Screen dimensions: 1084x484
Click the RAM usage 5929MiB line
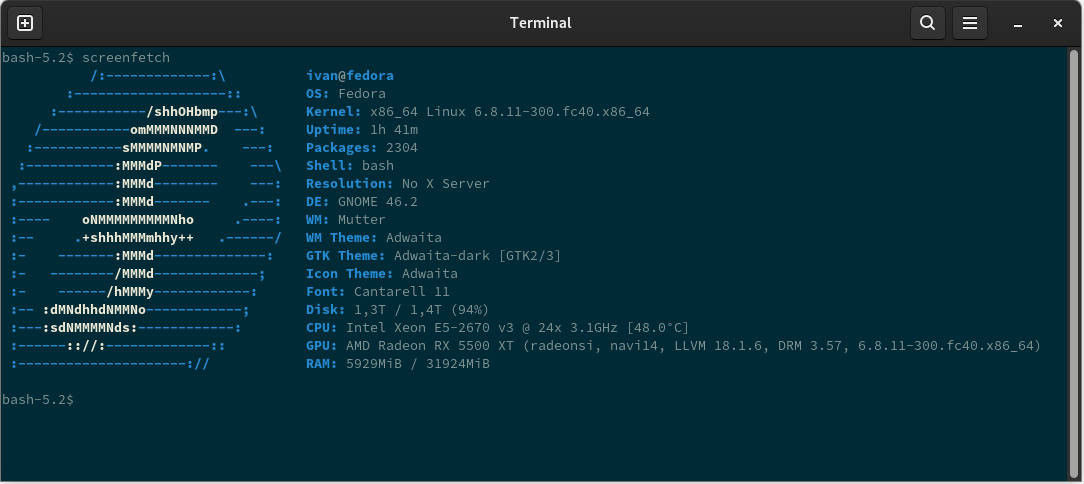coord(398,363)
